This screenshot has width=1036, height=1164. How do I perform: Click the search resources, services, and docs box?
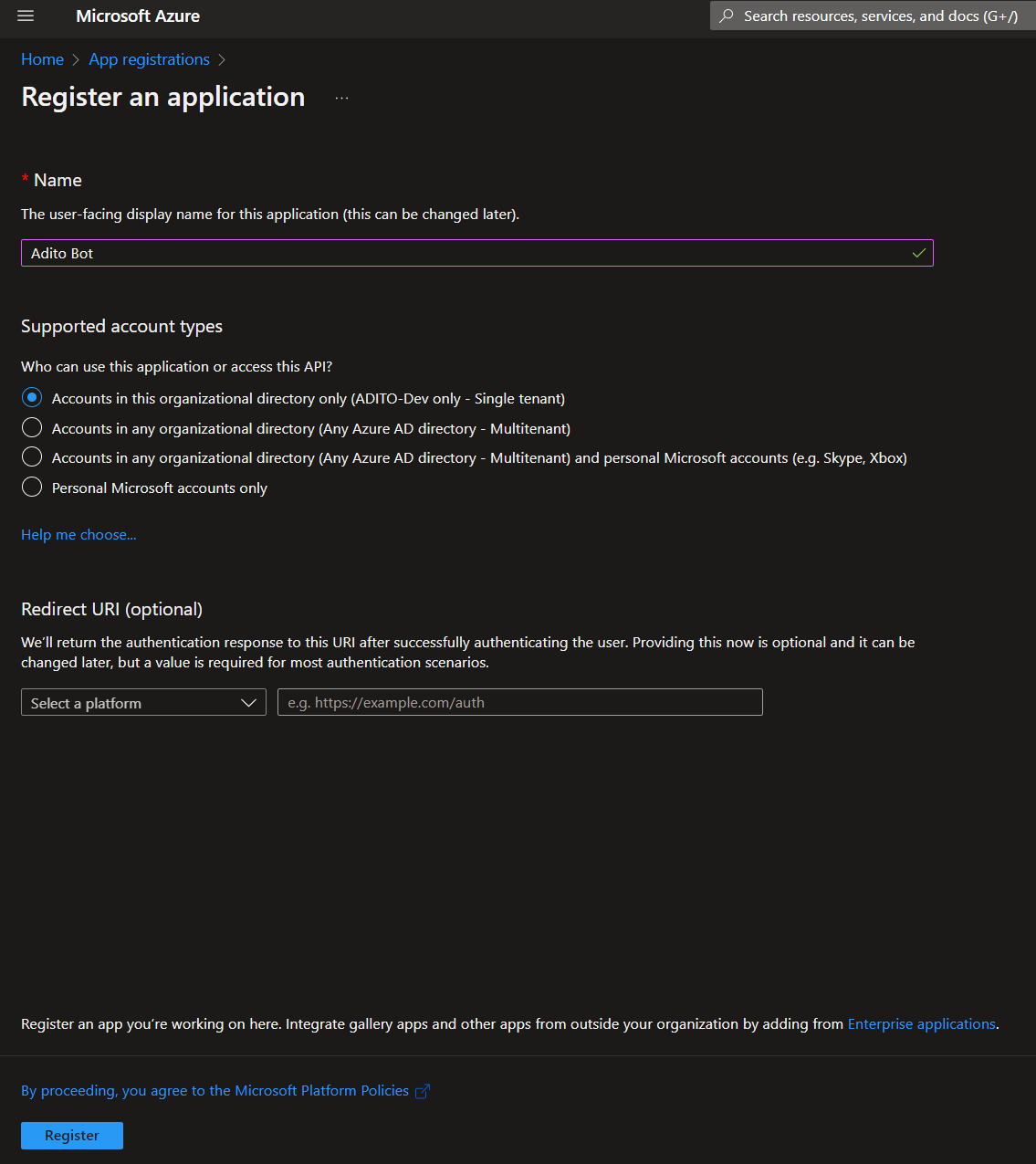(x=873, y=16)
